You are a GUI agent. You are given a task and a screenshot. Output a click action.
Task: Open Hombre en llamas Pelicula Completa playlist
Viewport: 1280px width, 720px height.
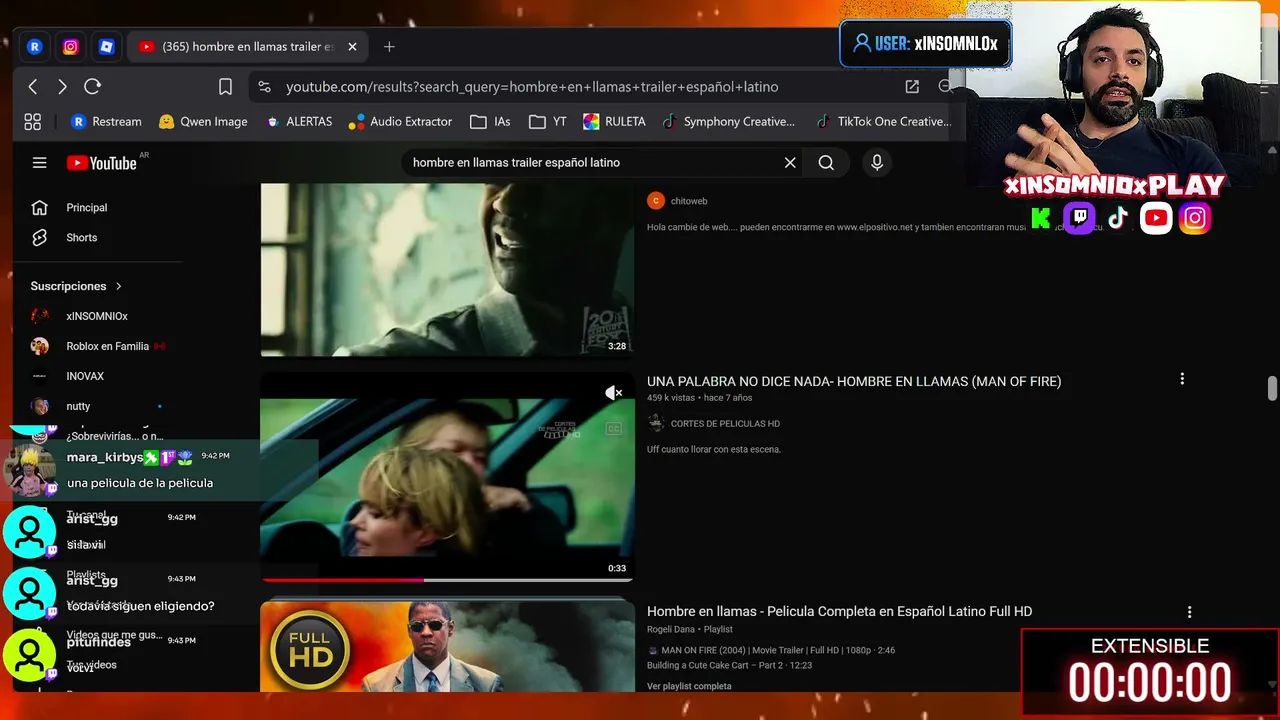(x=839, y=611)
